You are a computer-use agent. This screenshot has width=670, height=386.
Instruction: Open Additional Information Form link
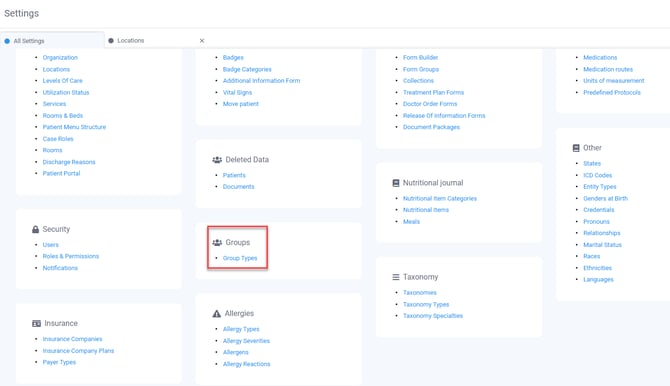tap(262, 81)
